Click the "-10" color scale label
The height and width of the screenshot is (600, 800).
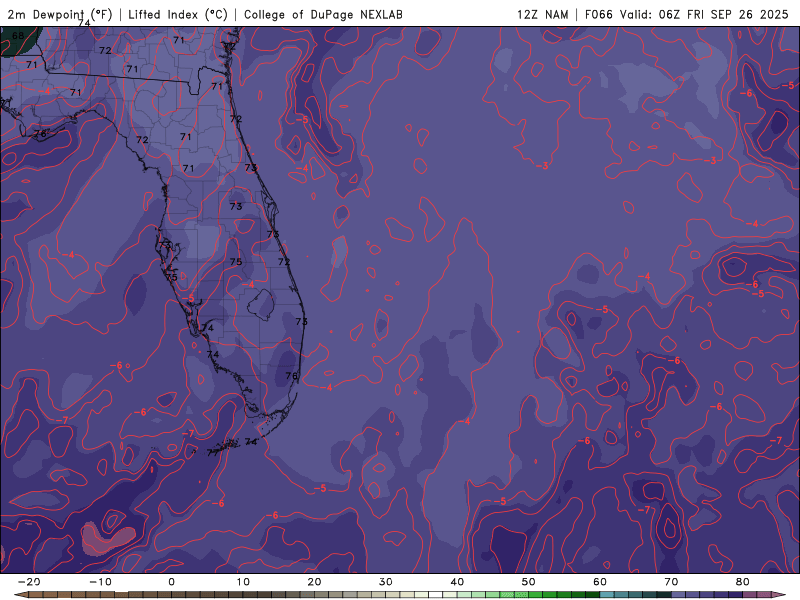100,582
